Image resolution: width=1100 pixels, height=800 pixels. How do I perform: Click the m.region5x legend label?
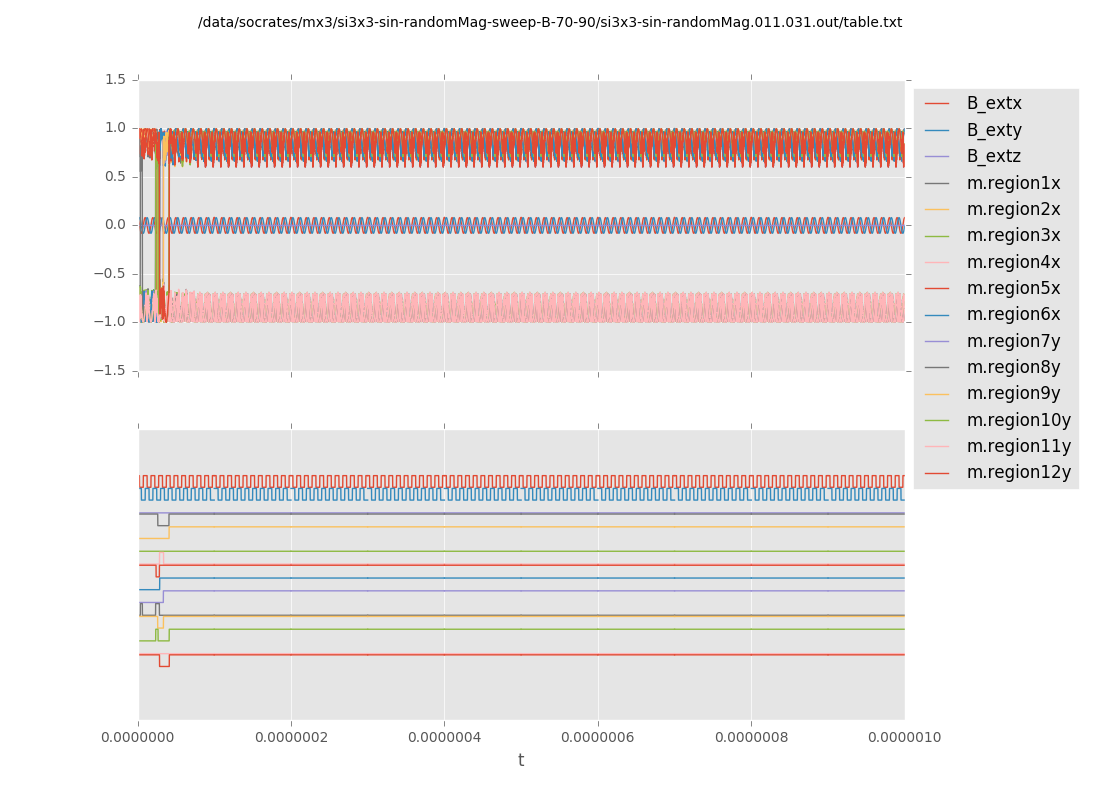click(1013, 289)
